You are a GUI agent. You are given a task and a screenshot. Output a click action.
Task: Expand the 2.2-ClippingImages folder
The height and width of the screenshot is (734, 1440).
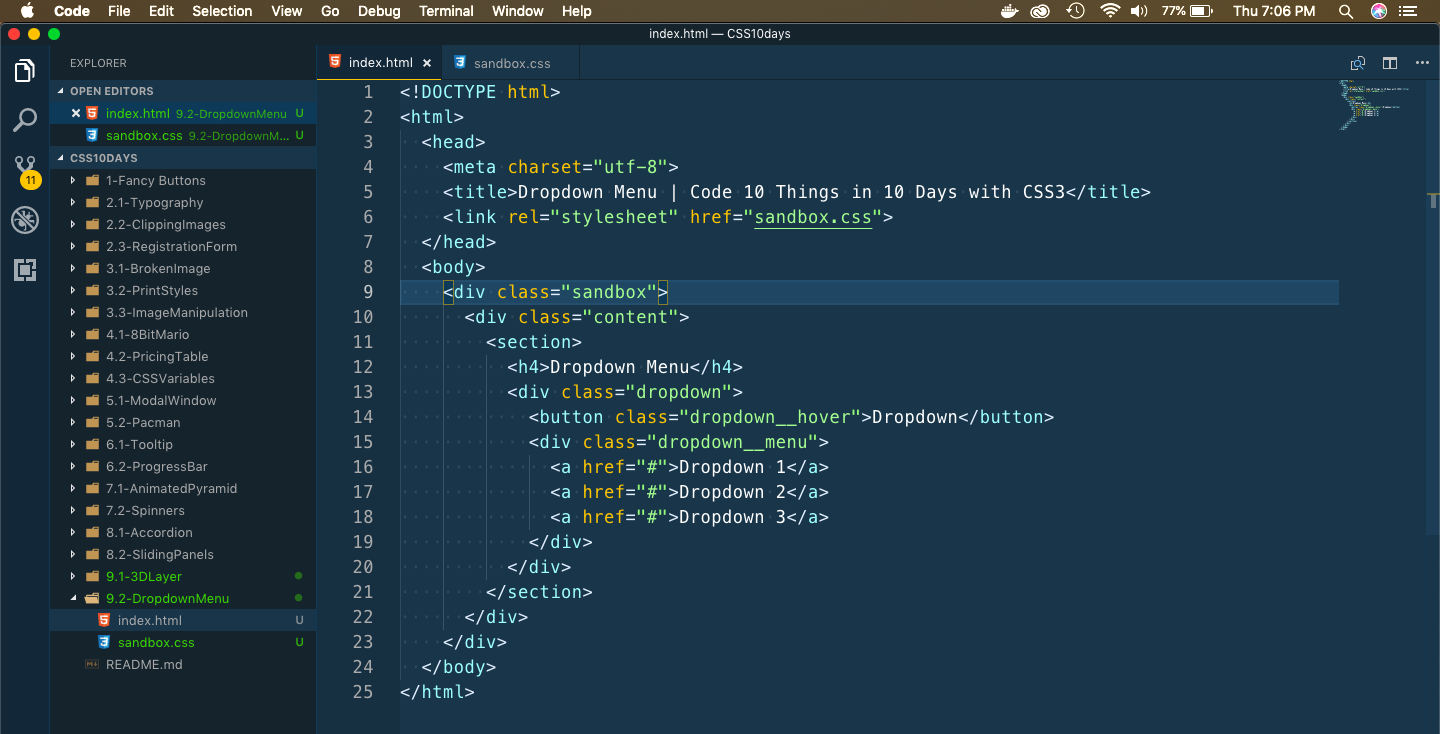click(183, 224)
